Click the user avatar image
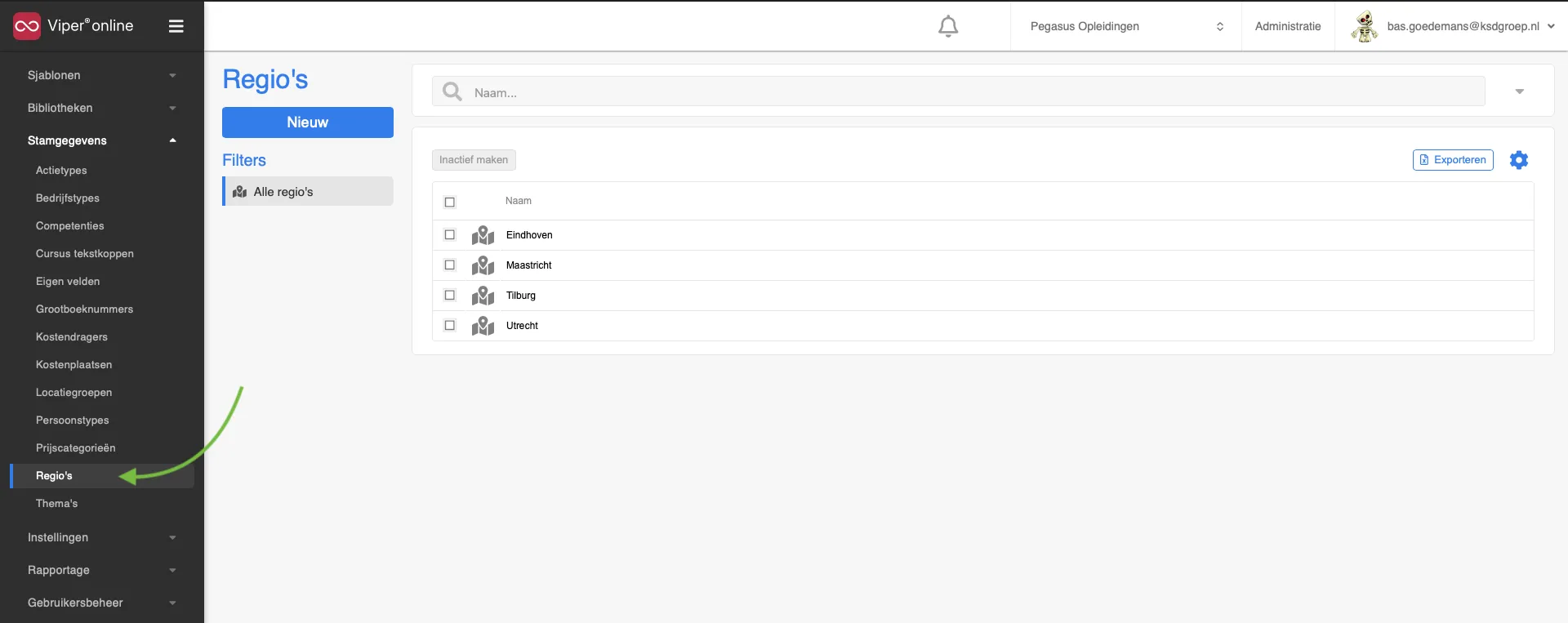 (1364, 26)
